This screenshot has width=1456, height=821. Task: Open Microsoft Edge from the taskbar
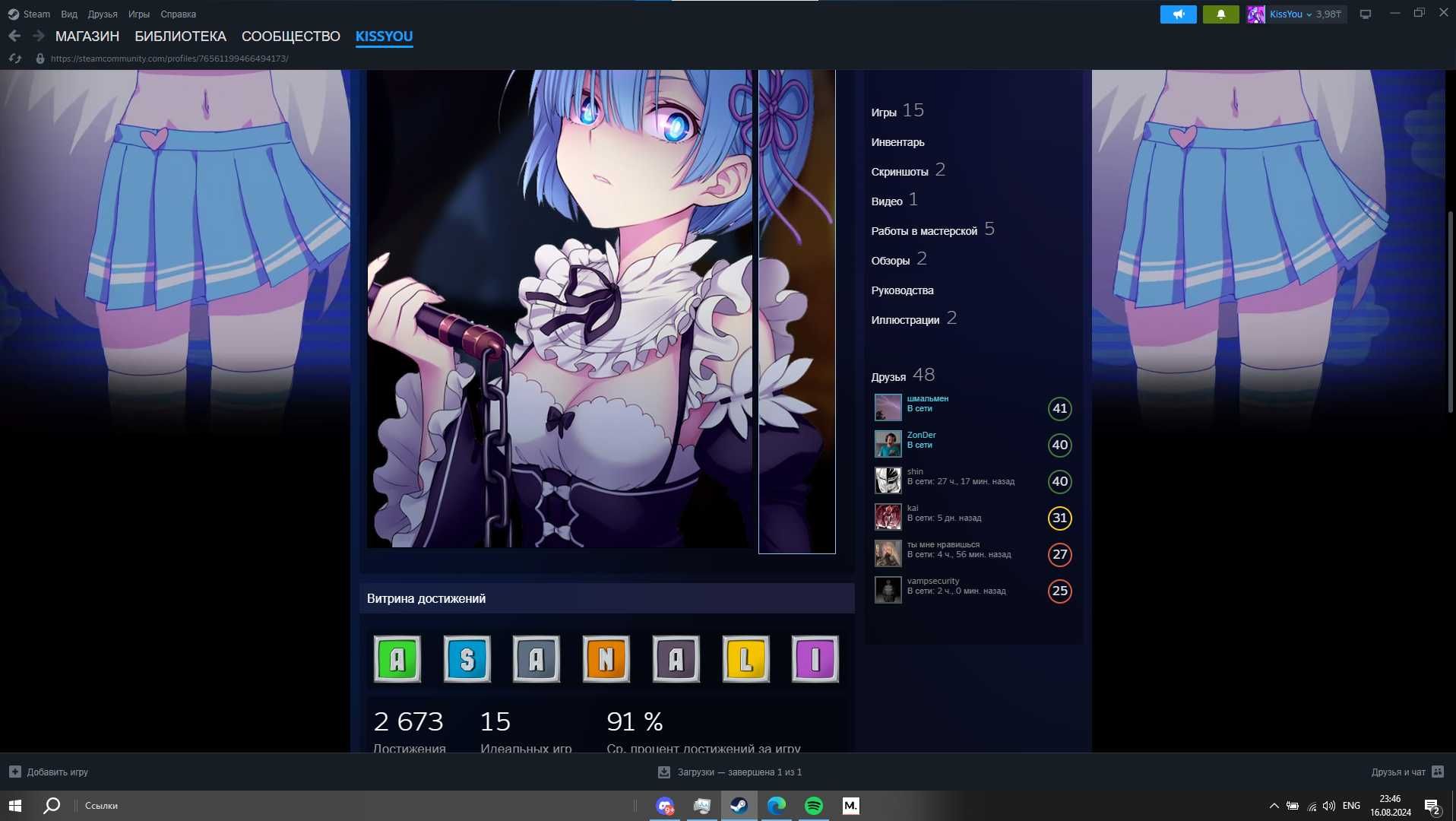point(777,806)
